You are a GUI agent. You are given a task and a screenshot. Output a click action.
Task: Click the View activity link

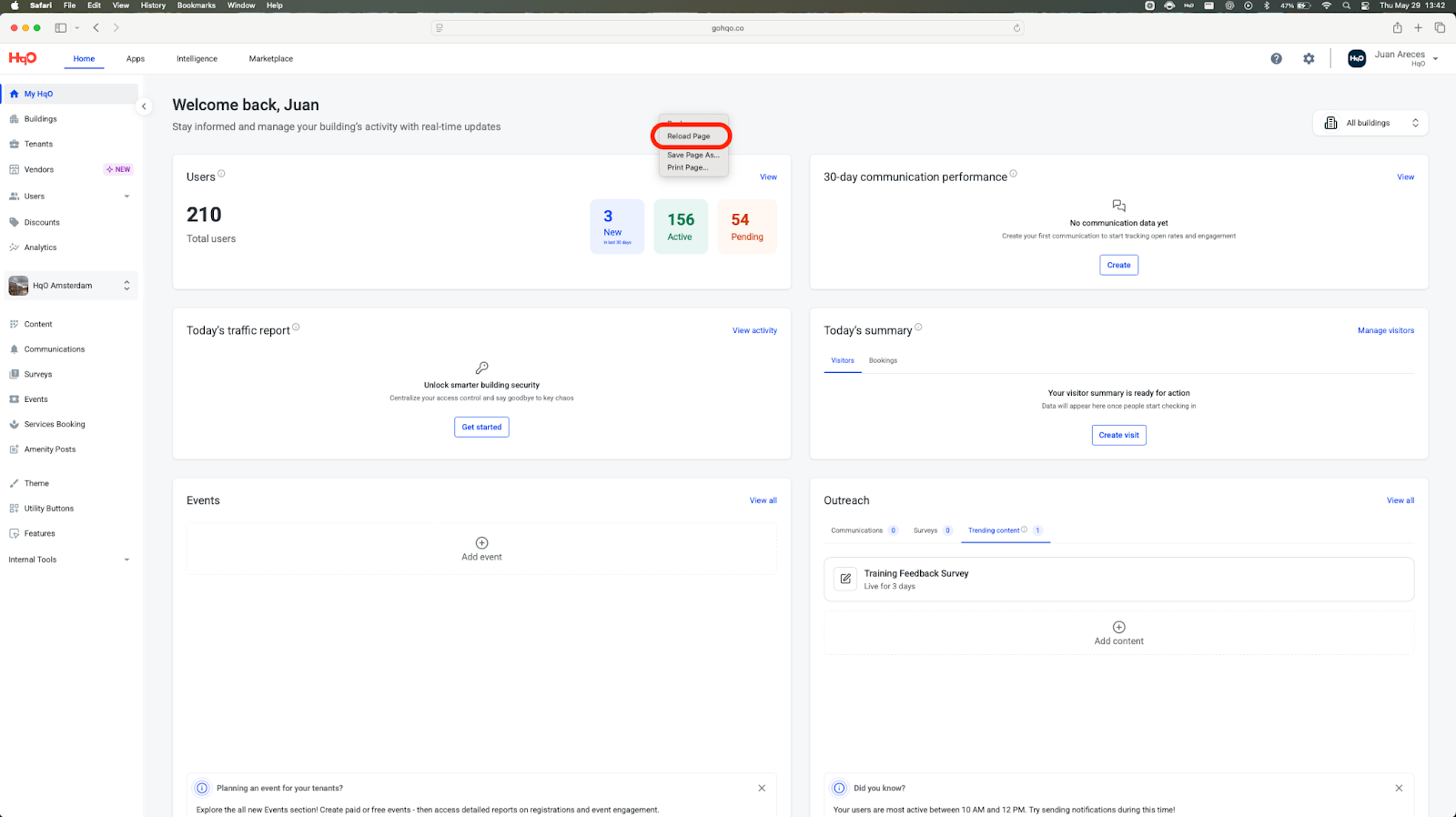coord(754,330)
